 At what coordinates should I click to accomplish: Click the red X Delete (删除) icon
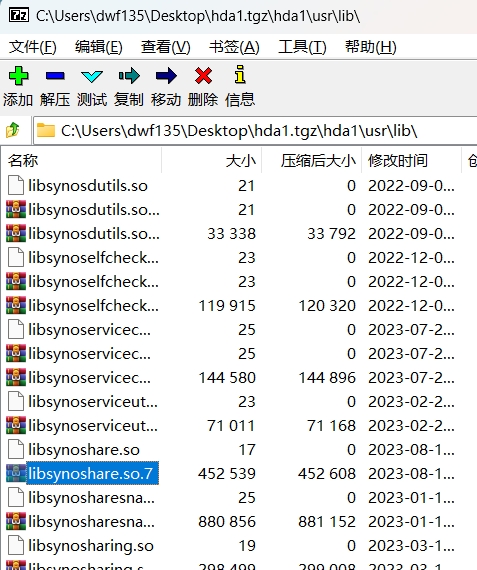pos(203,76)
